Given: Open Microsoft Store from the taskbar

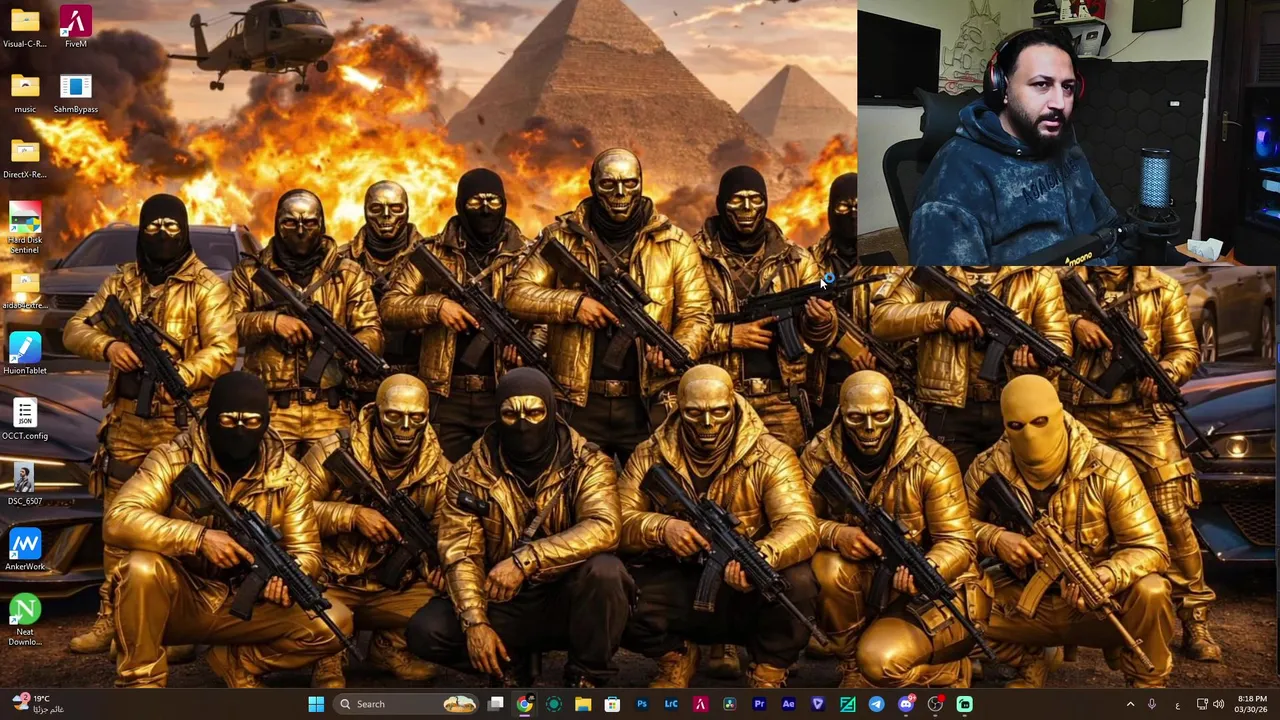Looking at the screenshot, I should 612,704.
